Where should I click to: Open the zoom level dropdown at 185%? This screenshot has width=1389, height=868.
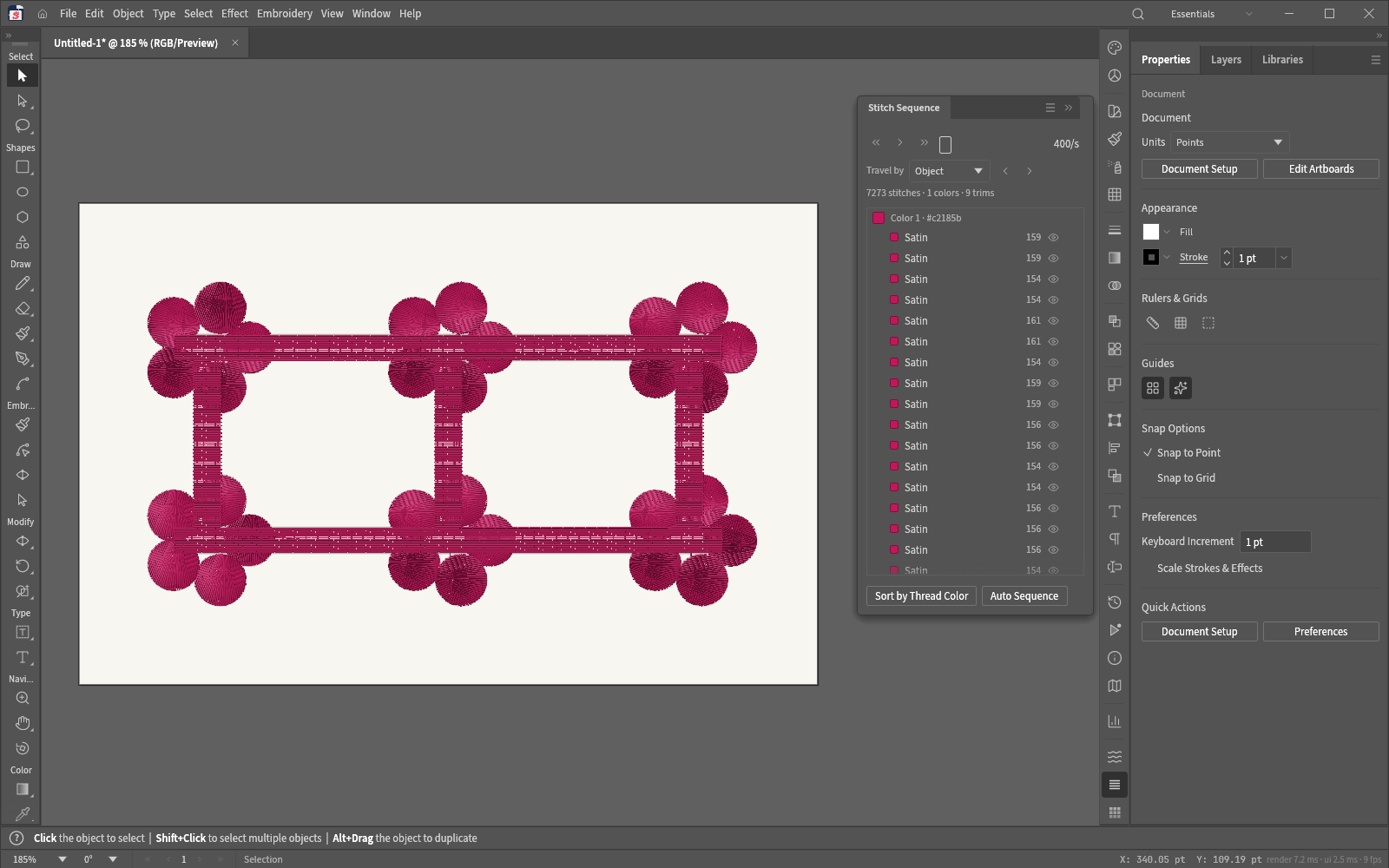(63, 859)
